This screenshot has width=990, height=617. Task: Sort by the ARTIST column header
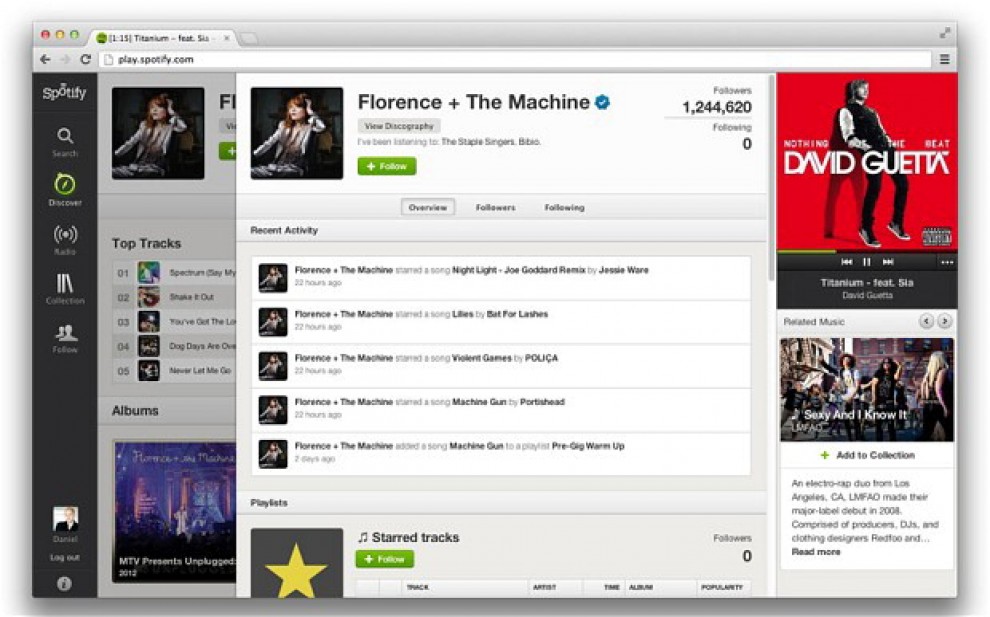544,587
